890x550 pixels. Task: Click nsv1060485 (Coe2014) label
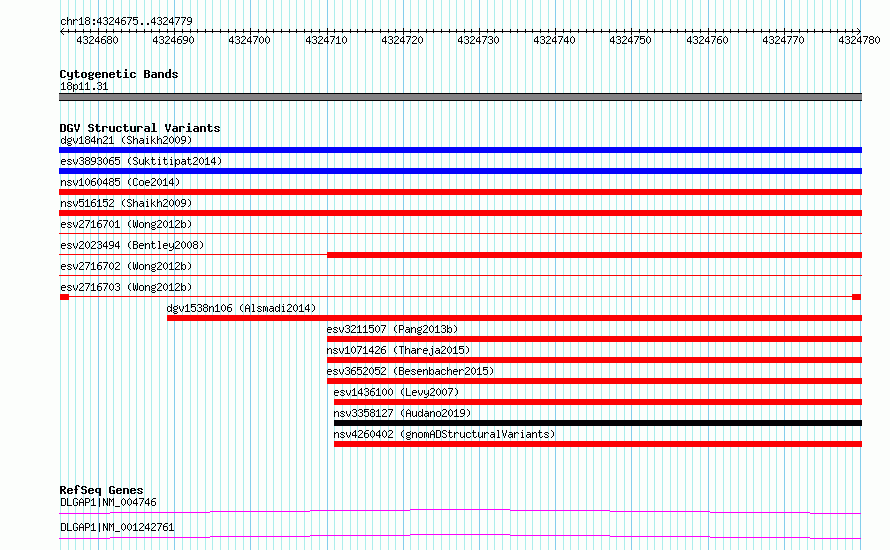tap(120, 182)
